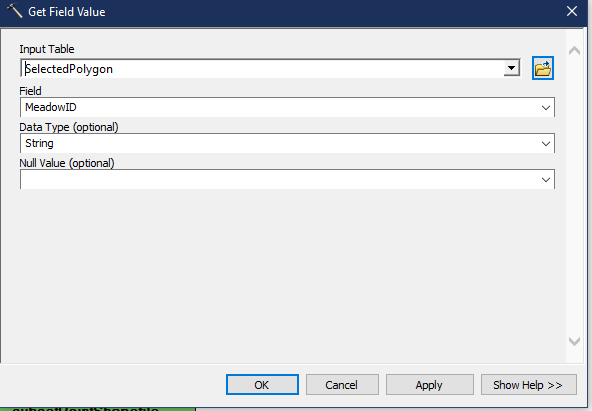The width and height of the screenshot is (592, 411).
Task: Focus the empty Null Value input box
Action: [279, 180]
